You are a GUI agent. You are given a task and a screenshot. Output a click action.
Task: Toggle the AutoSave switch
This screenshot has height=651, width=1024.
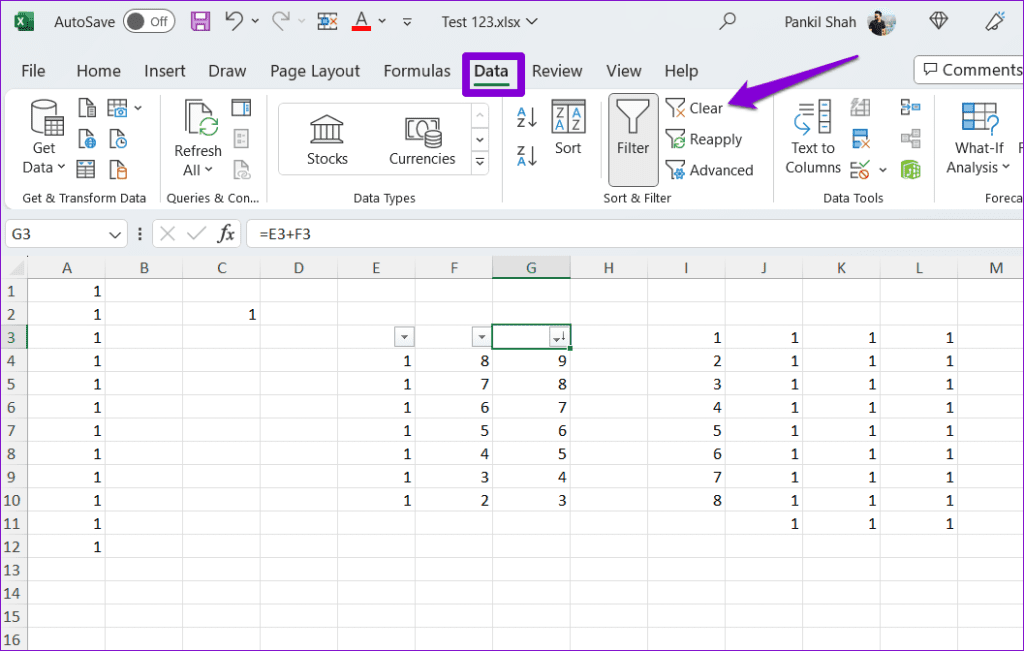tap(148, 21)
